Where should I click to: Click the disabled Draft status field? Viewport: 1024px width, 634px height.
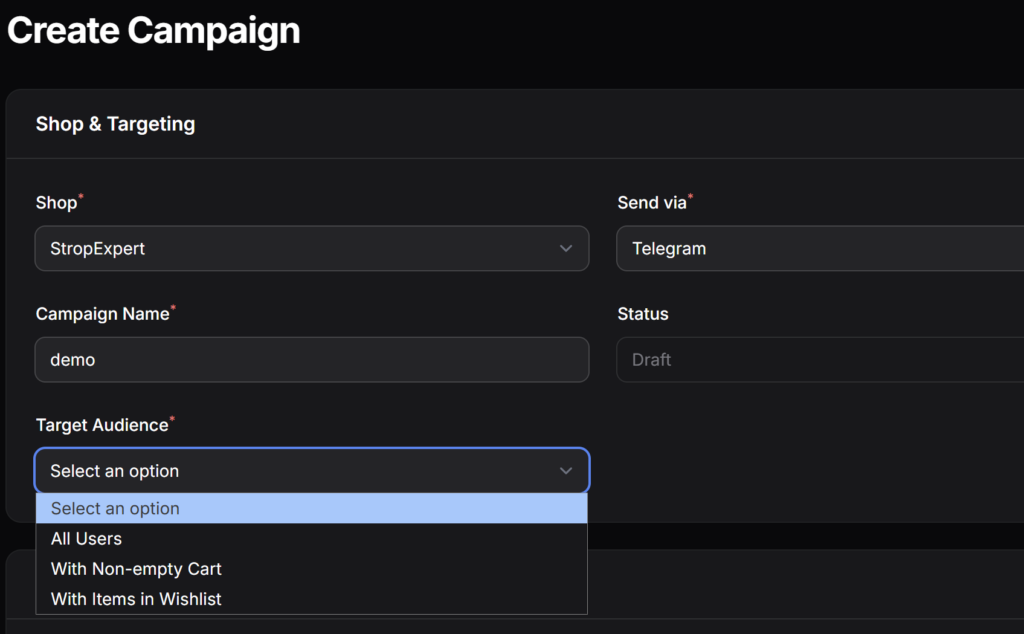(819, 359)
